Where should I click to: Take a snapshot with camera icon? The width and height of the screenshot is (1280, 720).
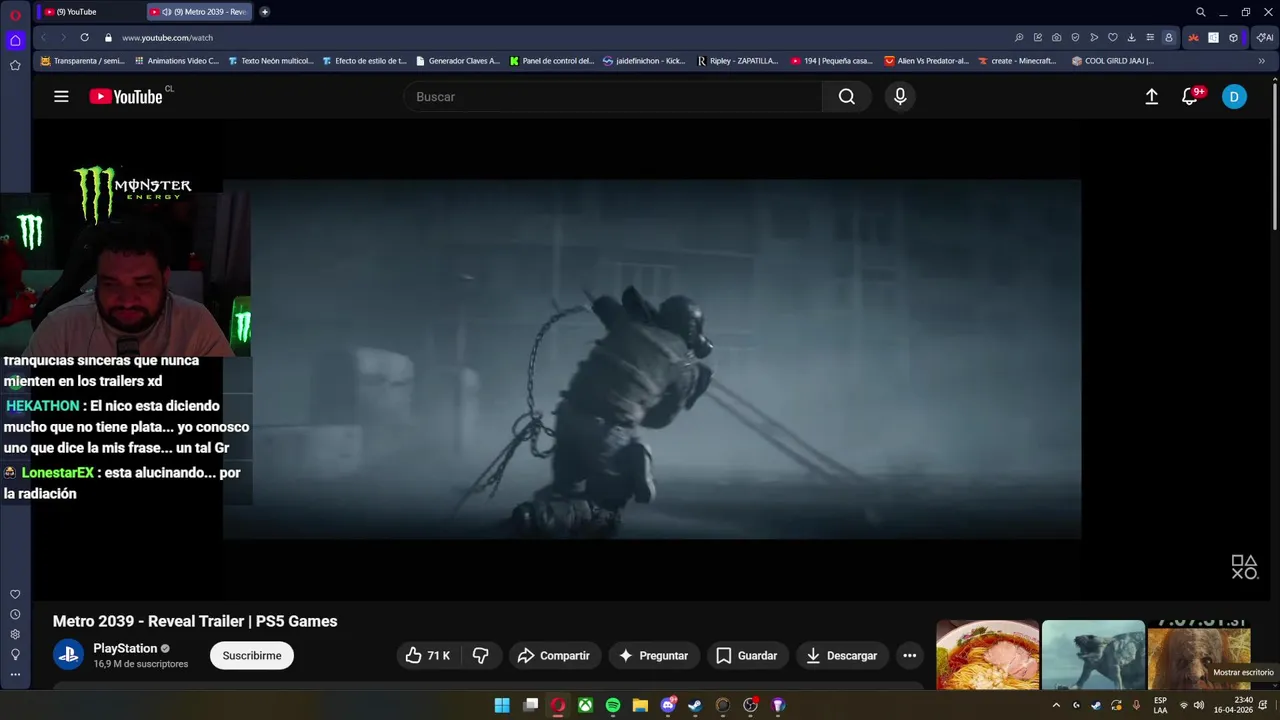[1056, 37]
